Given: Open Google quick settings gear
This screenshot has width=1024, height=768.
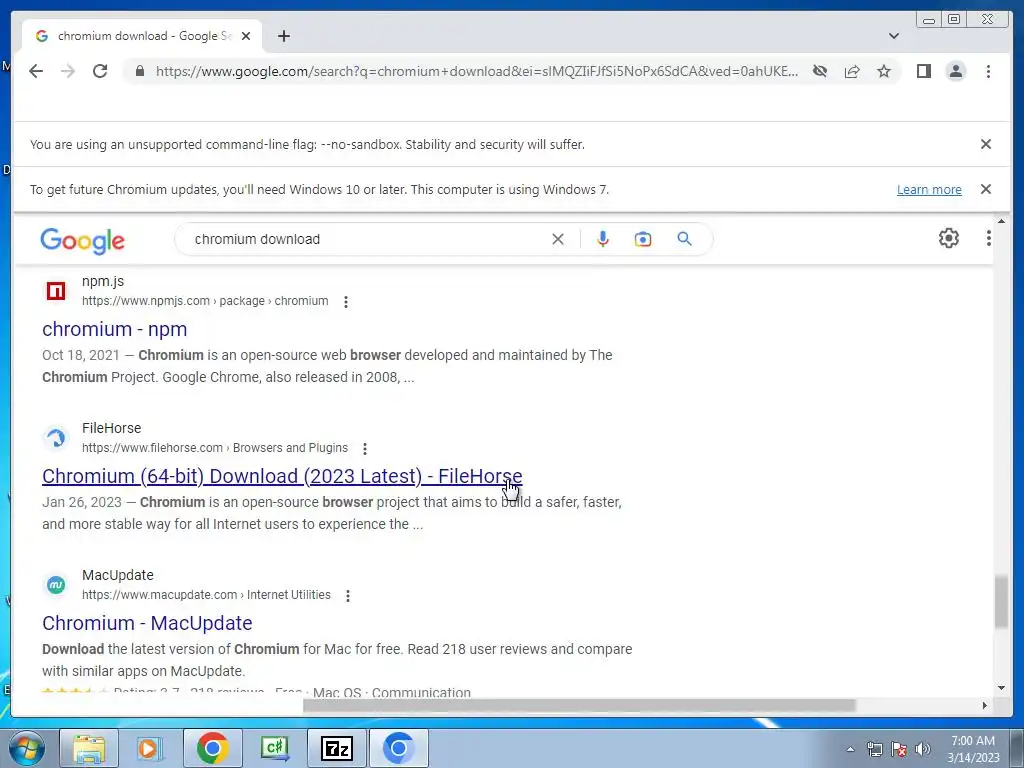Looking at the screenshot, I should click(x=949, y=238).
